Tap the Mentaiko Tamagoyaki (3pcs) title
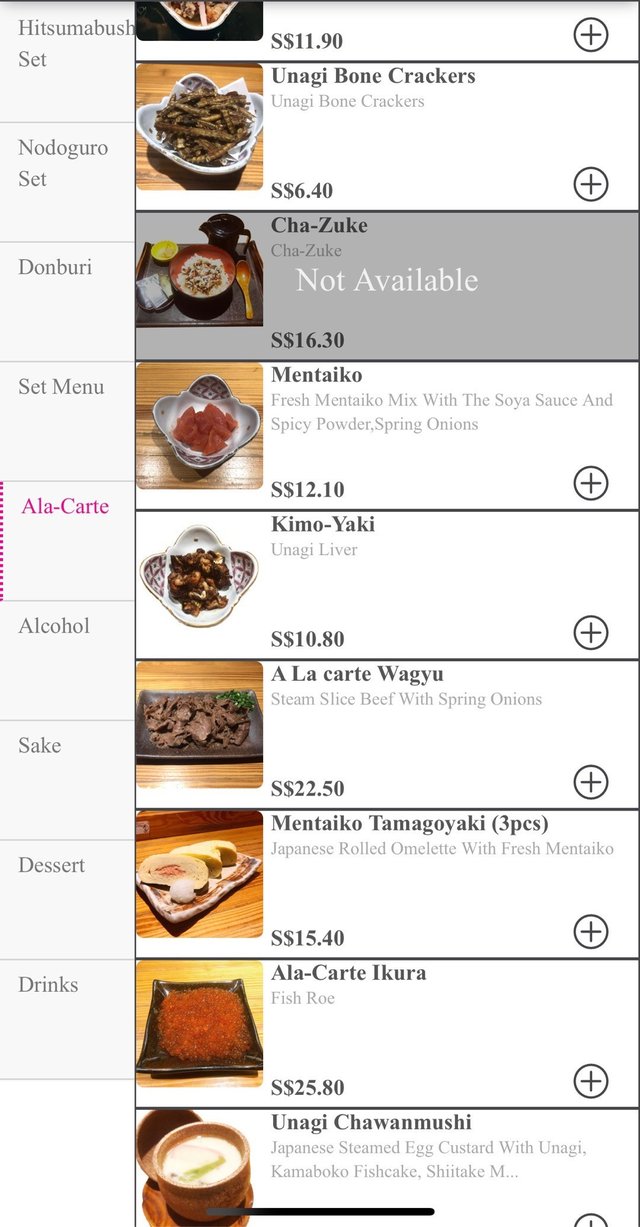This screenshot has width=640, height=1227. (409, 824)
